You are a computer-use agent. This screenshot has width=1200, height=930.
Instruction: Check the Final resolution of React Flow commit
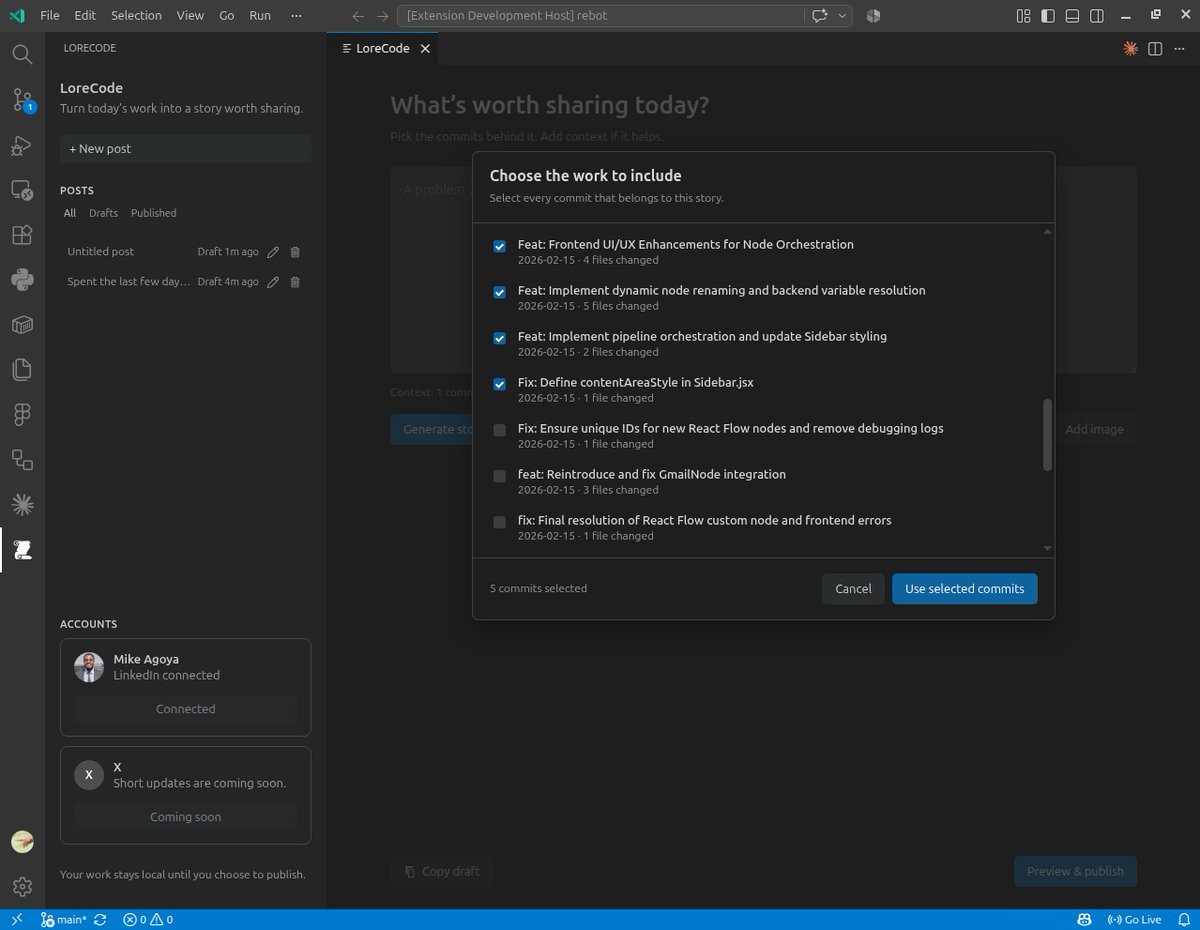click(x=500, y=522)
